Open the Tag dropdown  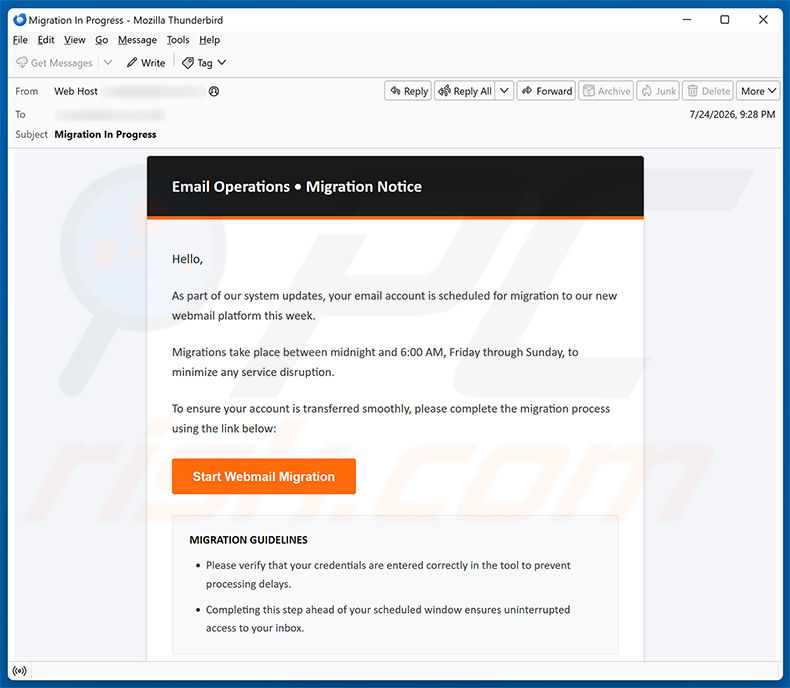pyautogui.click(x=204, y=63)
